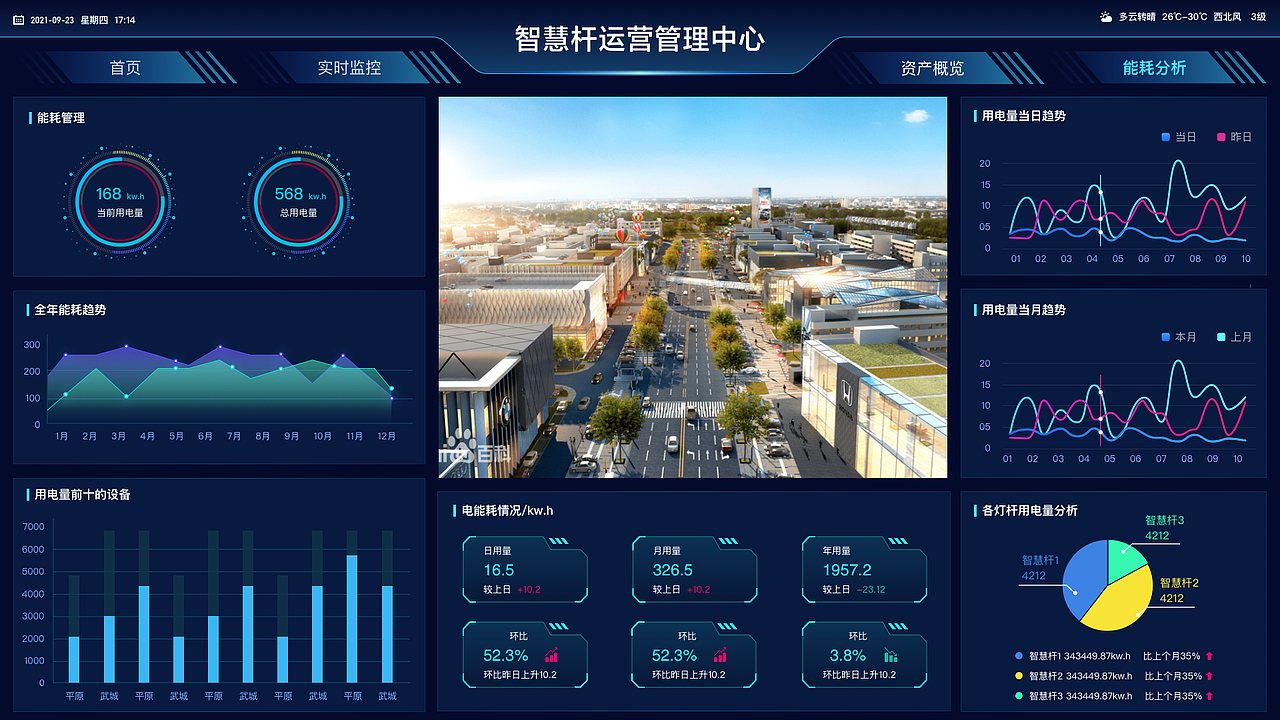Viewport: 1280px width, 720px height.
Task: Select the 能耗分析 tab
Action: point(1154,68)
